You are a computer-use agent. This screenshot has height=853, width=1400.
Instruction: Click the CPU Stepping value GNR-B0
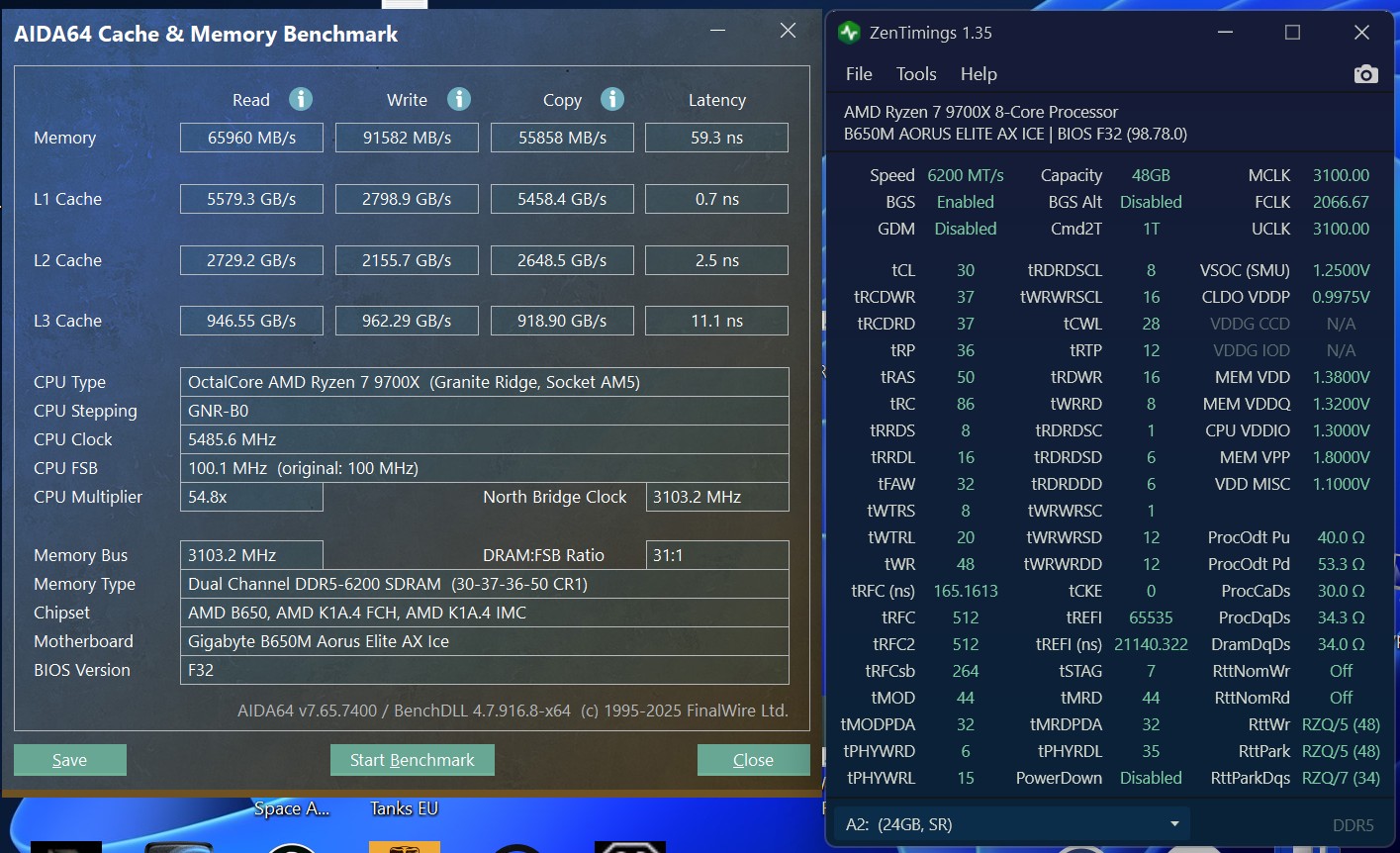pos(484,411)
